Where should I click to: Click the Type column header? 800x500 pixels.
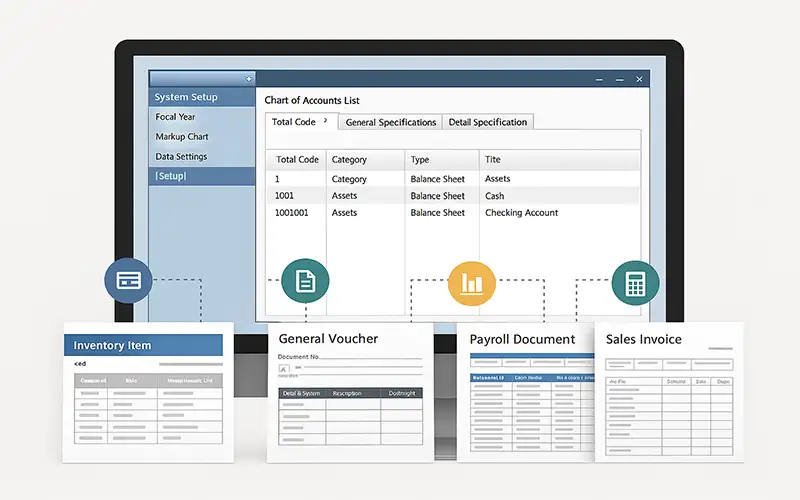point(420,160)
